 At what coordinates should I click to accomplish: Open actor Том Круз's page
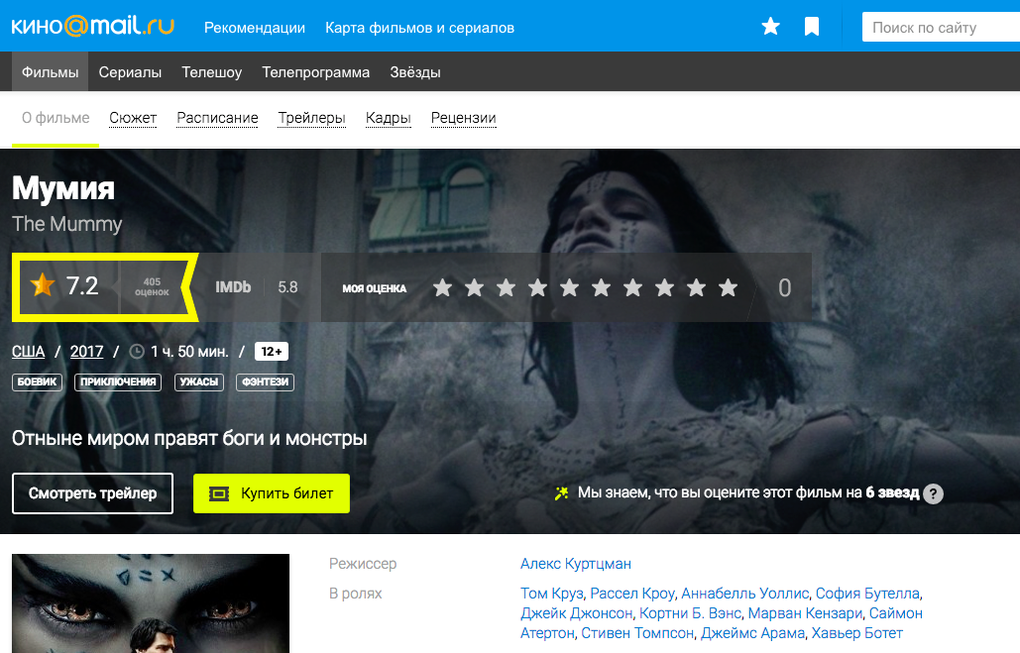[x=552, y=594]
